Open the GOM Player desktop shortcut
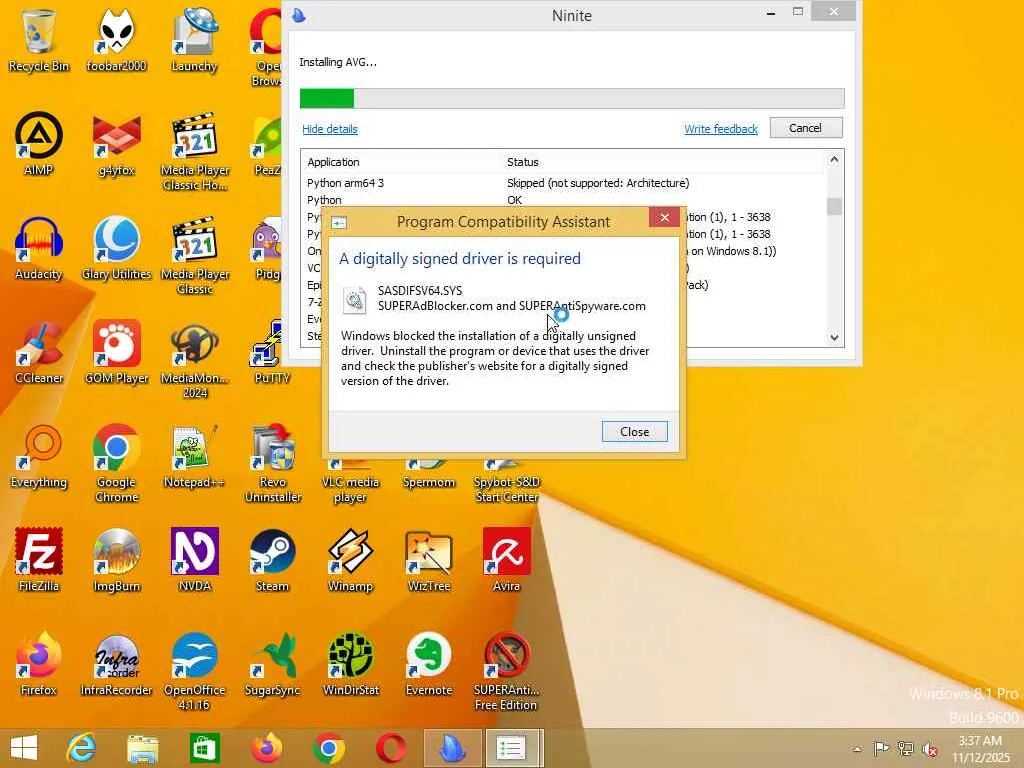 (x=116, y=352)
